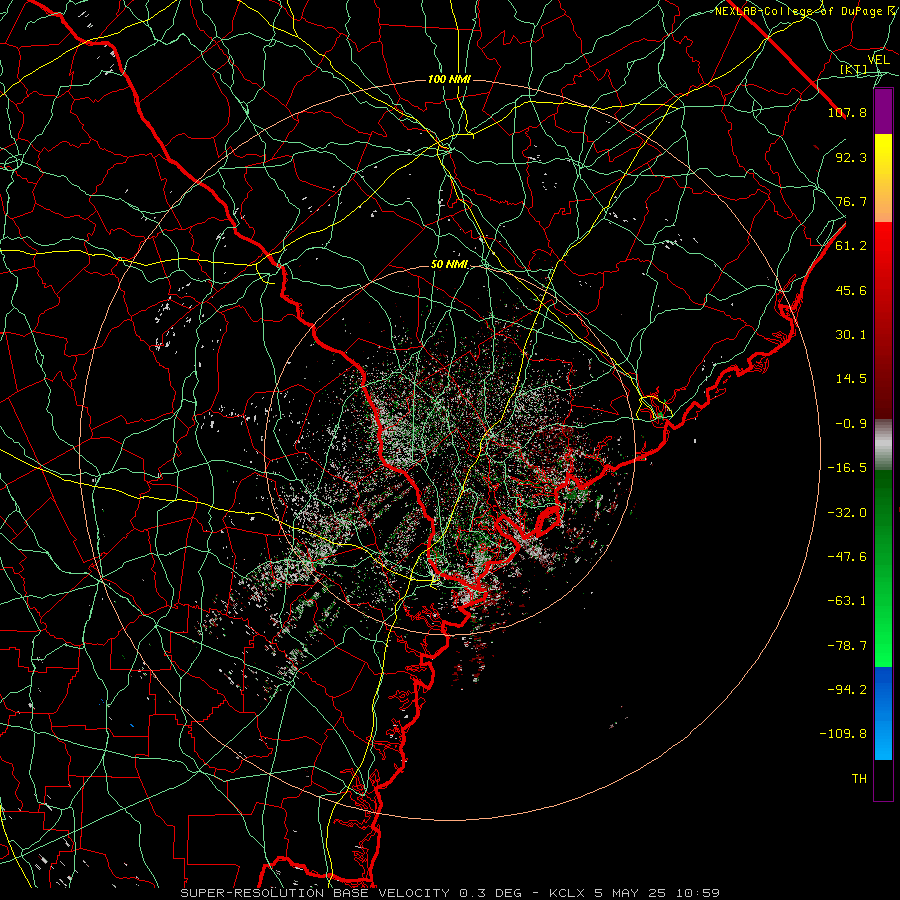
Task: Select the -32.0 velocity scale value
Action: (847, 512)
